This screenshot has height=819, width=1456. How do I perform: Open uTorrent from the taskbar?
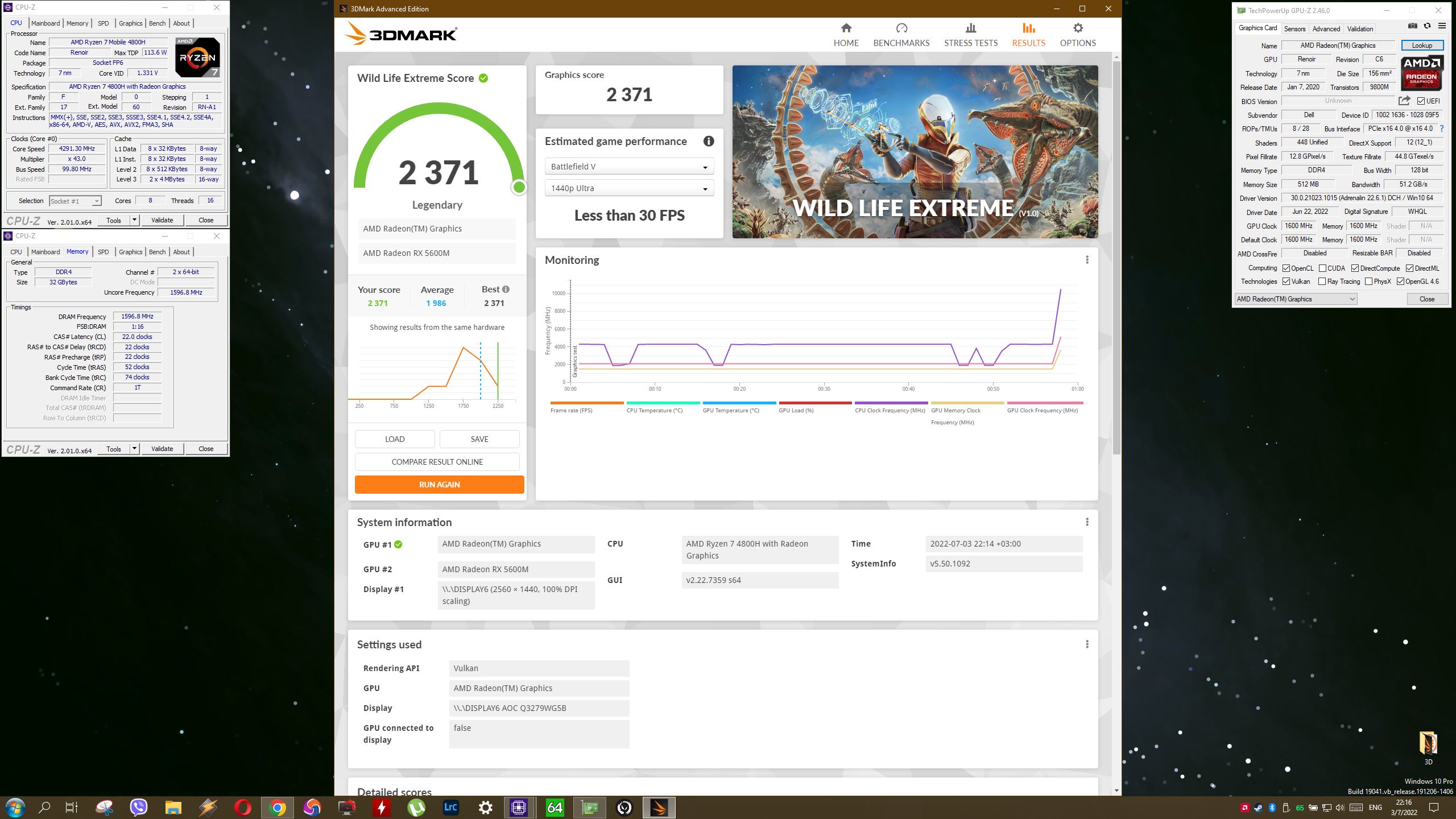tap(416, 807)
